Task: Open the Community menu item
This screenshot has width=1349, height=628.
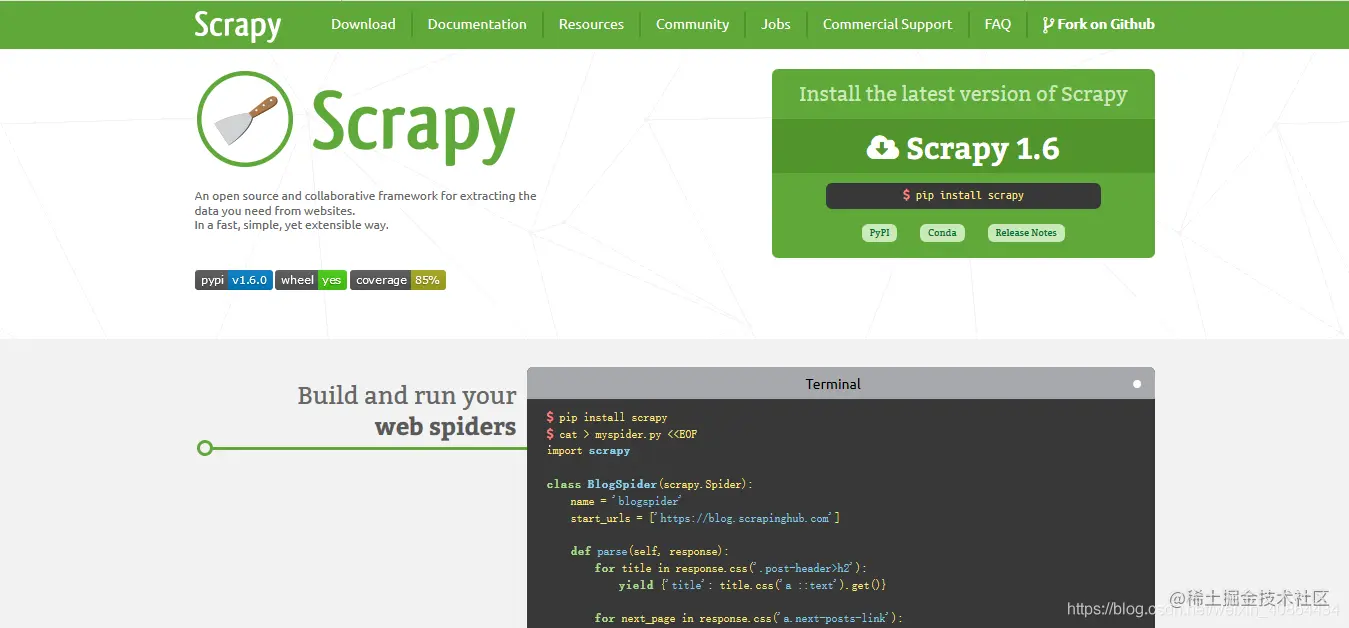Action: 692,24
